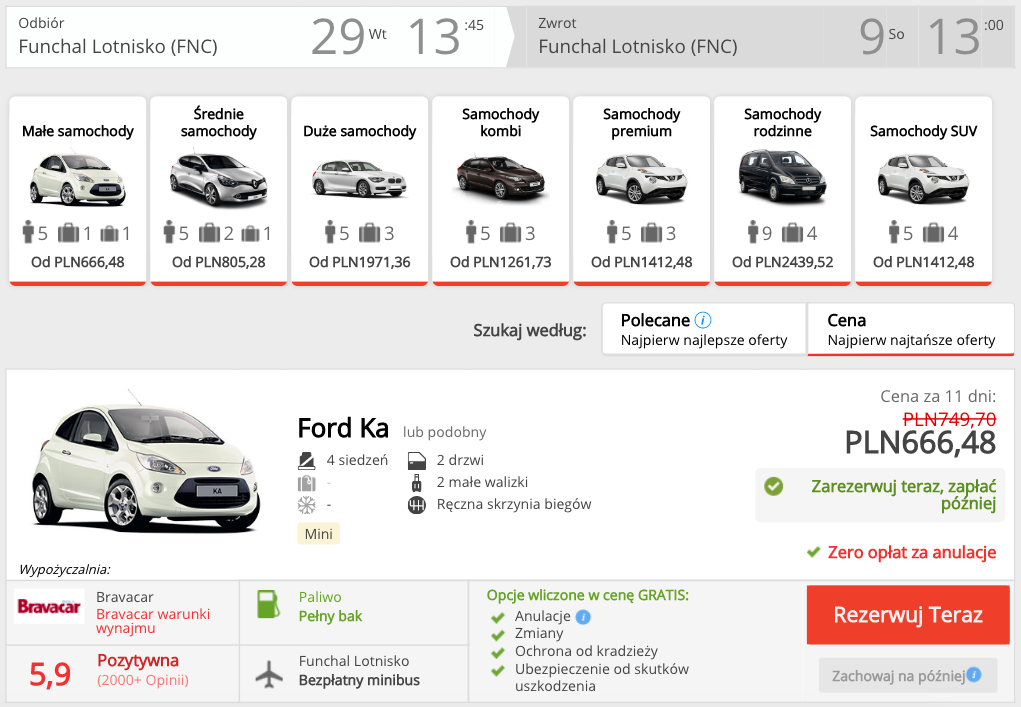
Task: Choose the Samochody rodzinne category
Action: (x=782, y=191)
